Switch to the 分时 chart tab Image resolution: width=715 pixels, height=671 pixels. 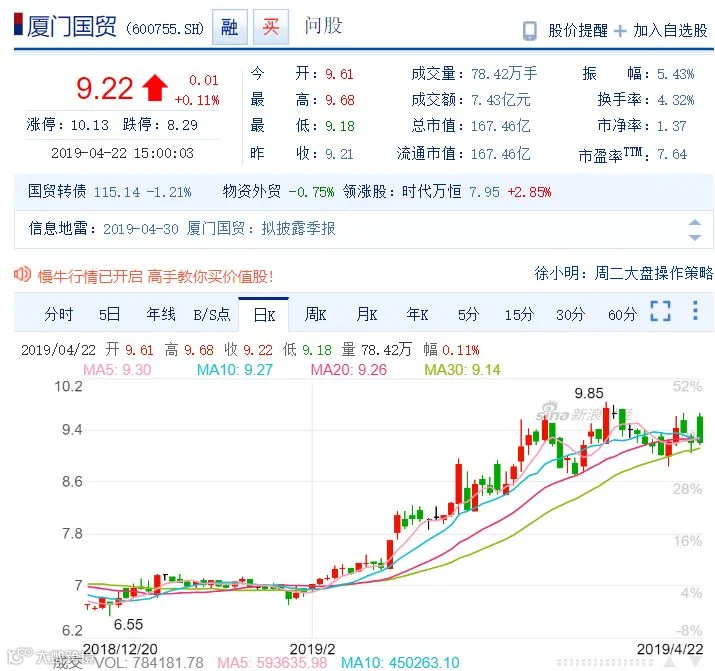58,314
